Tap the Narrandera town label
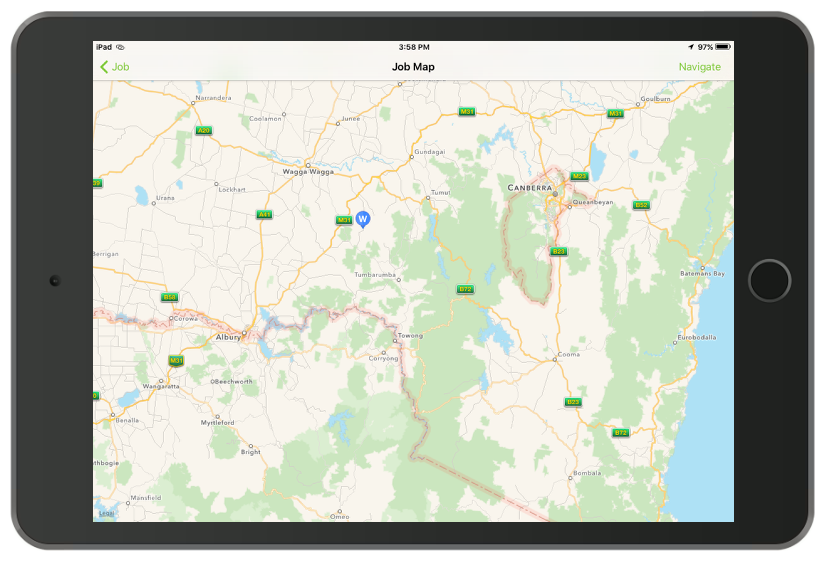 (213, 98)
